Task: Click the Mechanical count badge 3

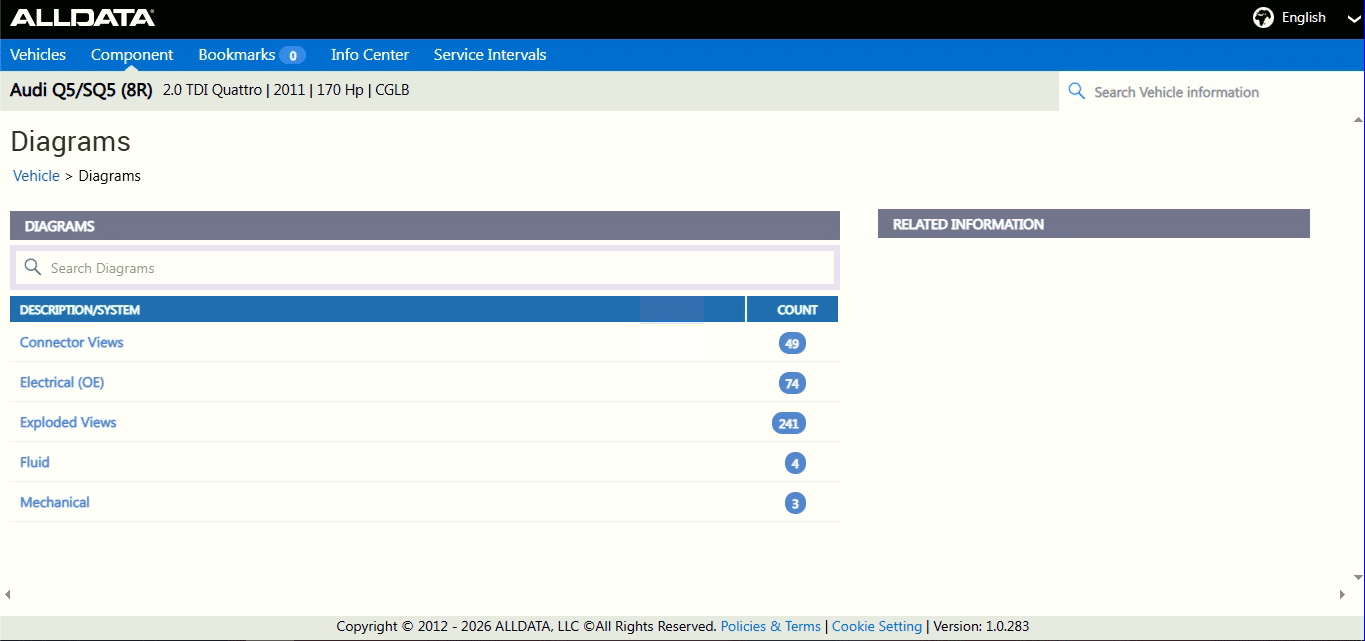Action: tap(795, 503)
